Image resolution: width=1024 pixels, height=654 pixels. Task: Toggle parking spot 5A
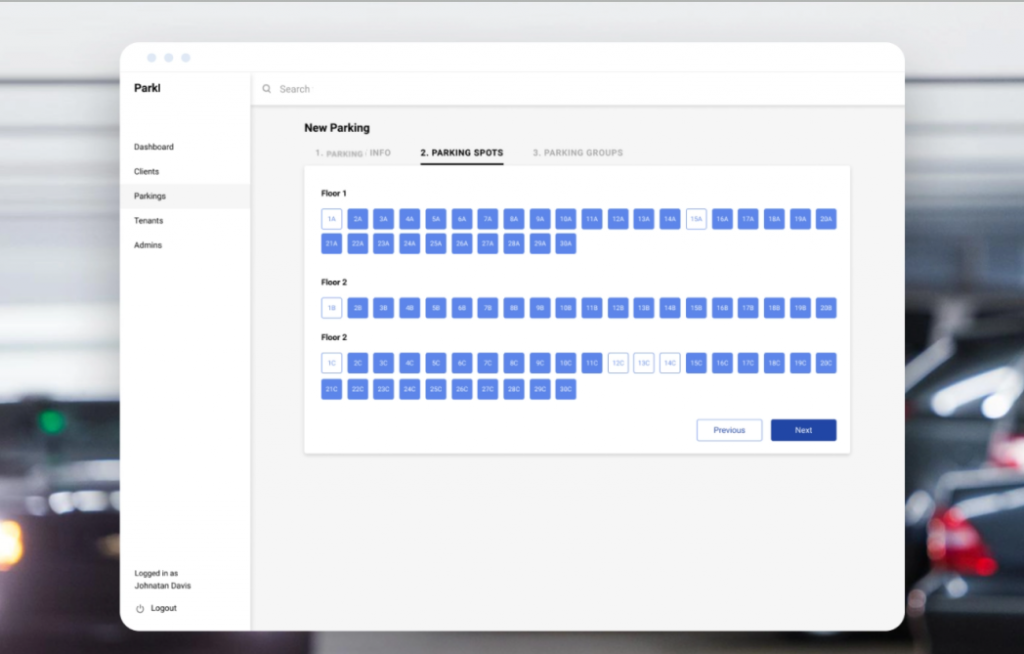tap(436, 219)
